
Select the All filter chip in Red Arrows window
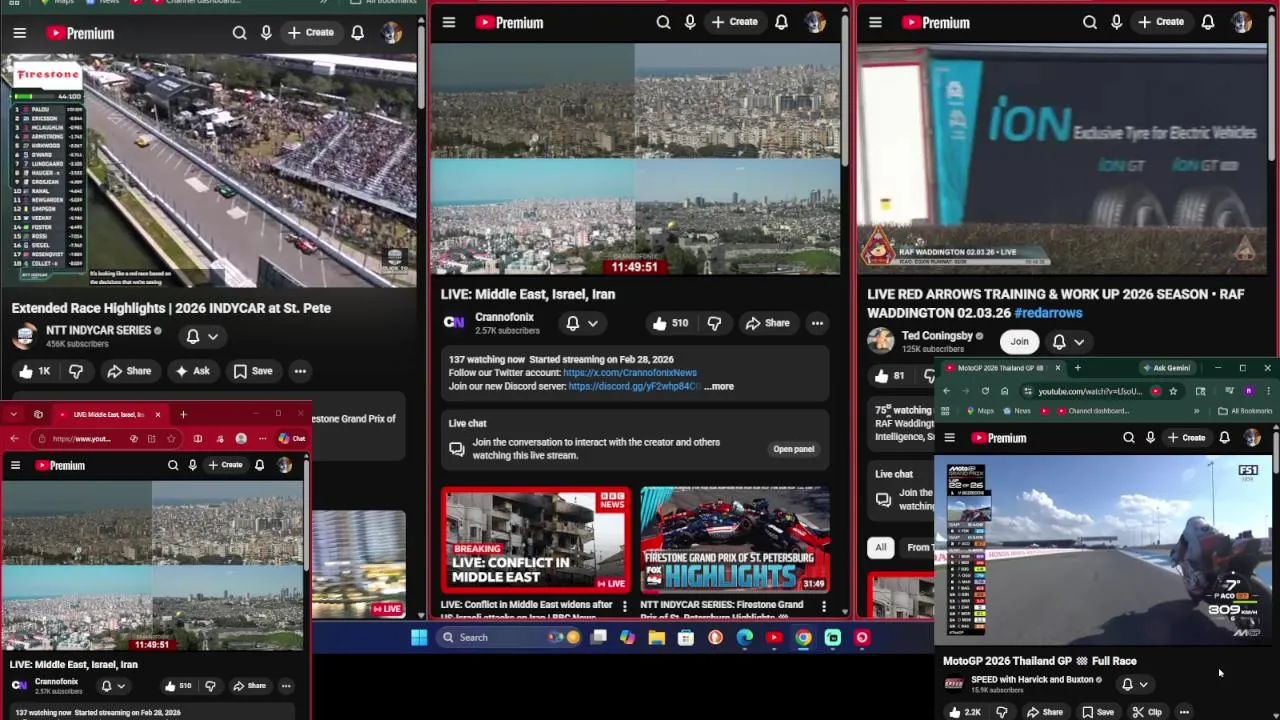880,547
